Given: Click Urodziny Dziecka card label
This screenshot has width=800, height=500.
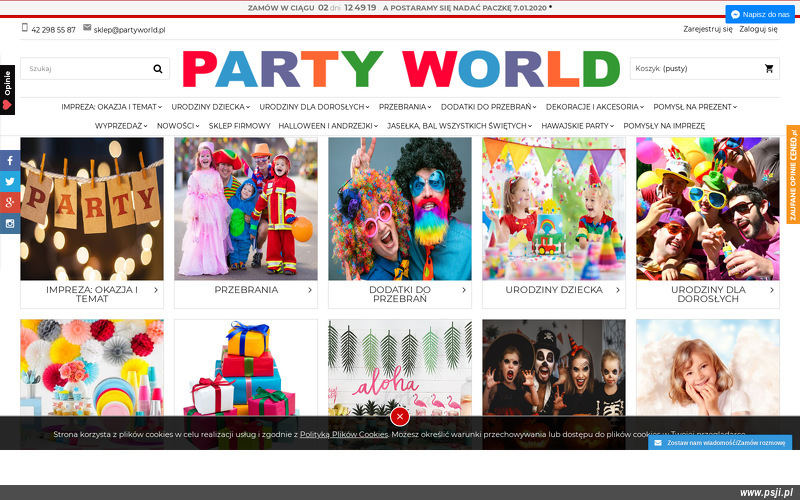Looking at the screenshot, I should 554,289.
